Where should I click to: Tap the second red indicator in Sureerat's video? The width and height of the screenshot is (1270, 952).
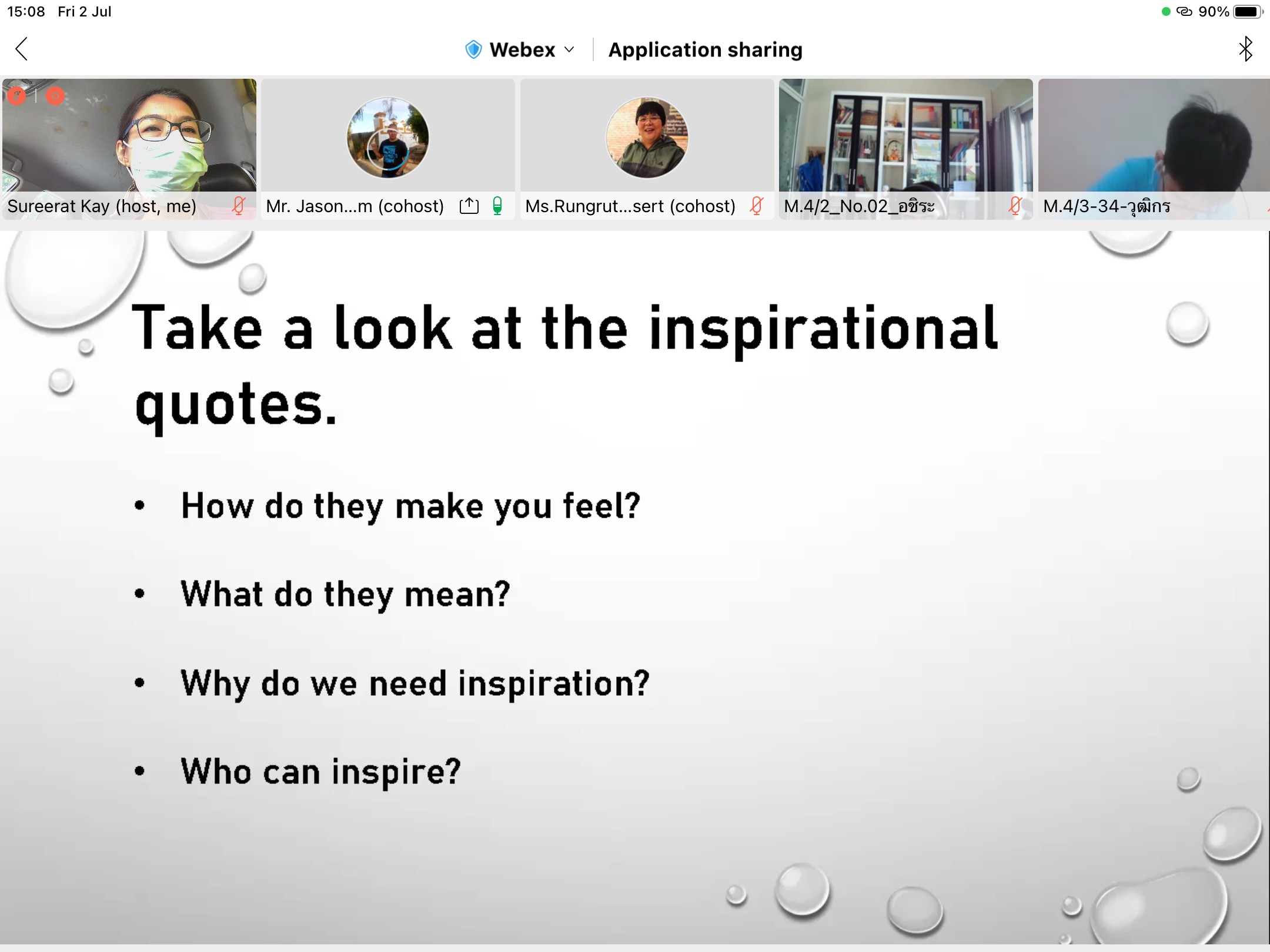tap(55, 96)
